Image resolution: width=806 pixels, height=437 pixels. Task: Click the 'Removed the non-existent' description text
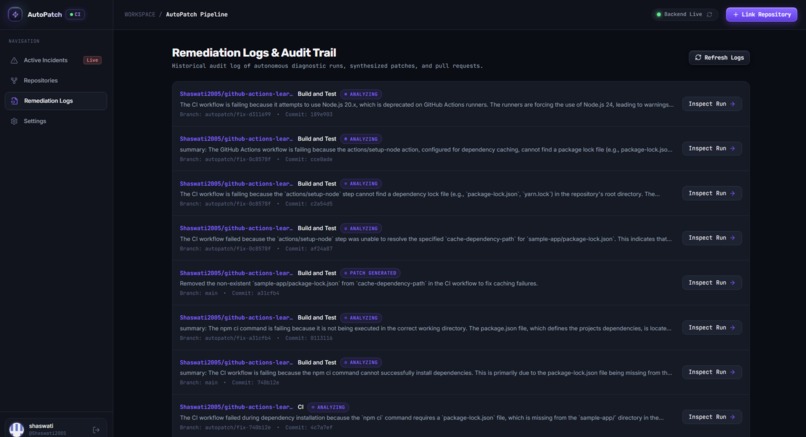coord(359,283)
